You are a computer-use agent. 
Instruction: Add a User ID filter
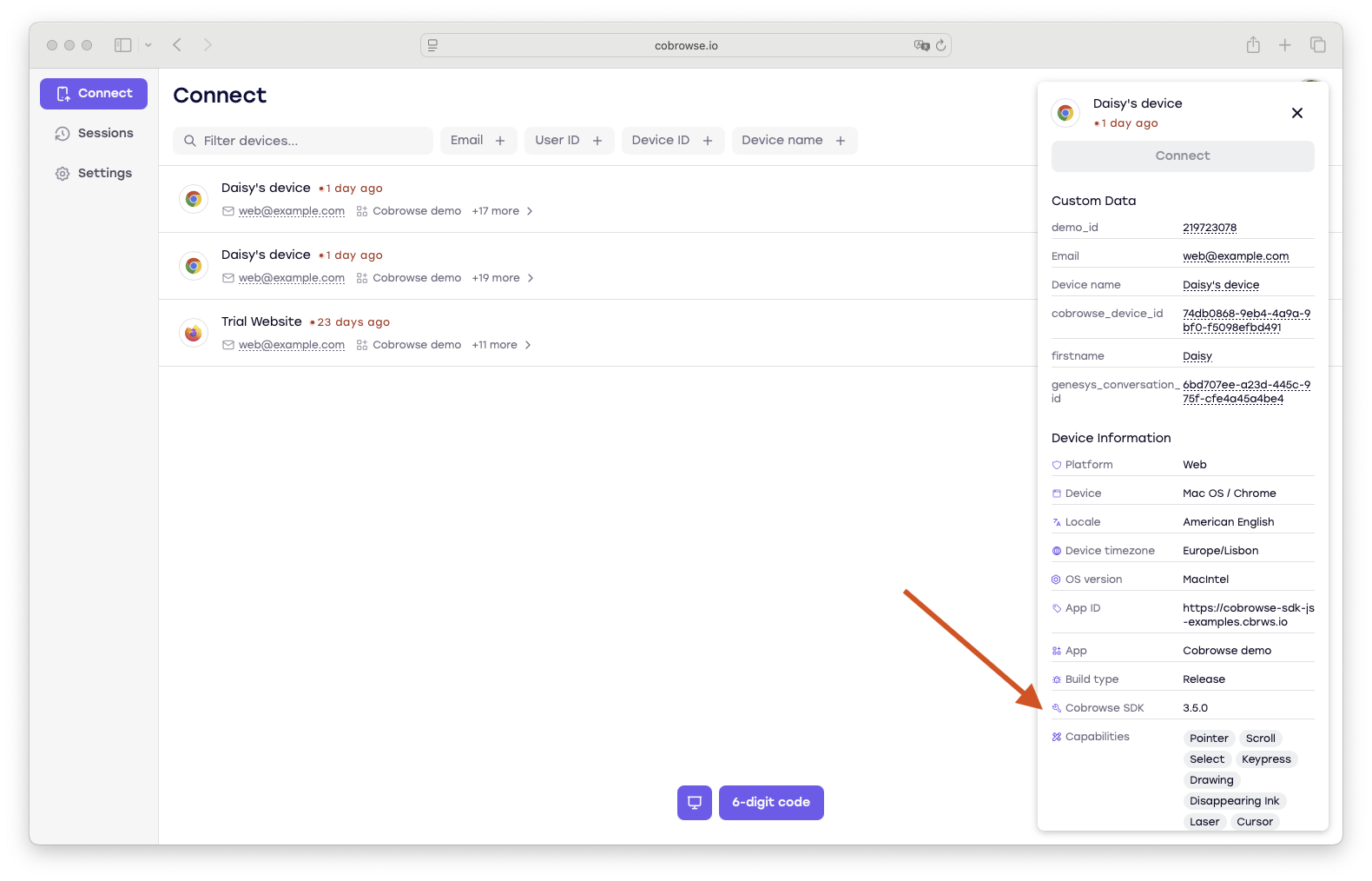570,141
